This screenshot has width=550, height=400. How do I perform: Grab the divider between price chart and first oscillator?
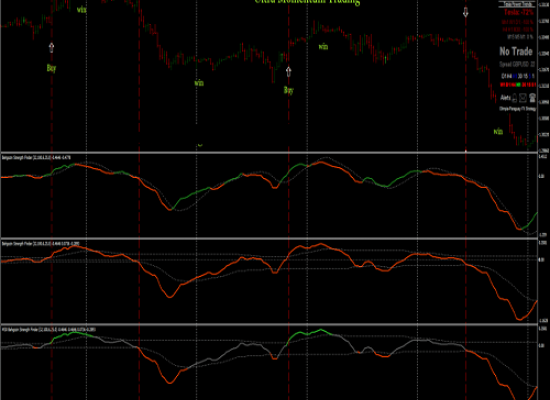tap(269, 153)
